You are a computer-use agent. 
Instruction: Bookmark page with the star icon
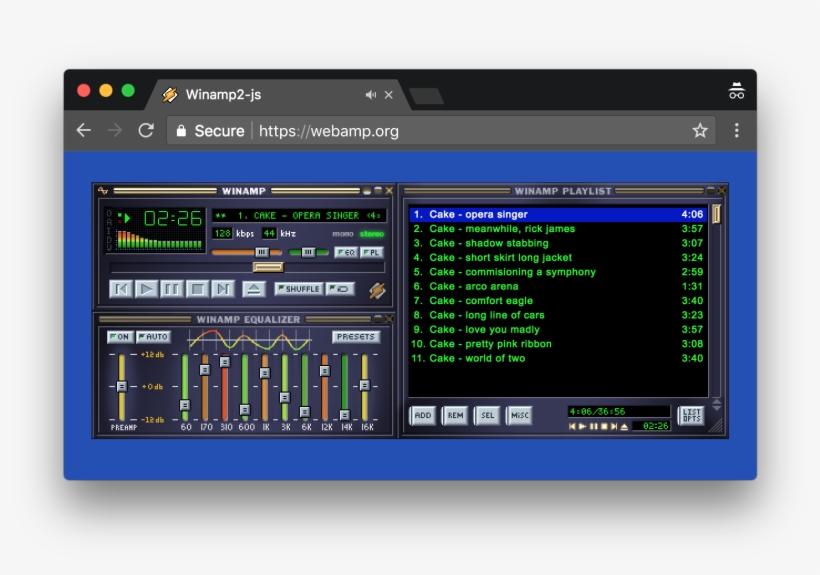700,130
